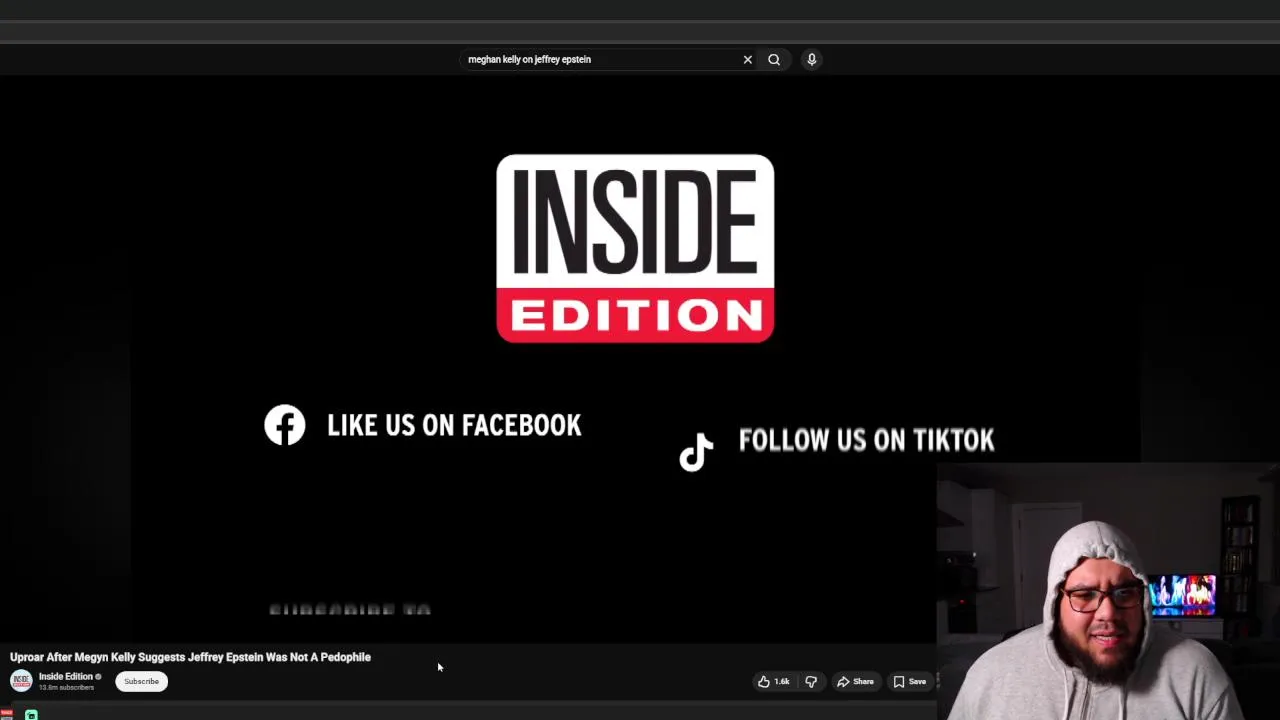Clear the search box with the X icon

747,59
